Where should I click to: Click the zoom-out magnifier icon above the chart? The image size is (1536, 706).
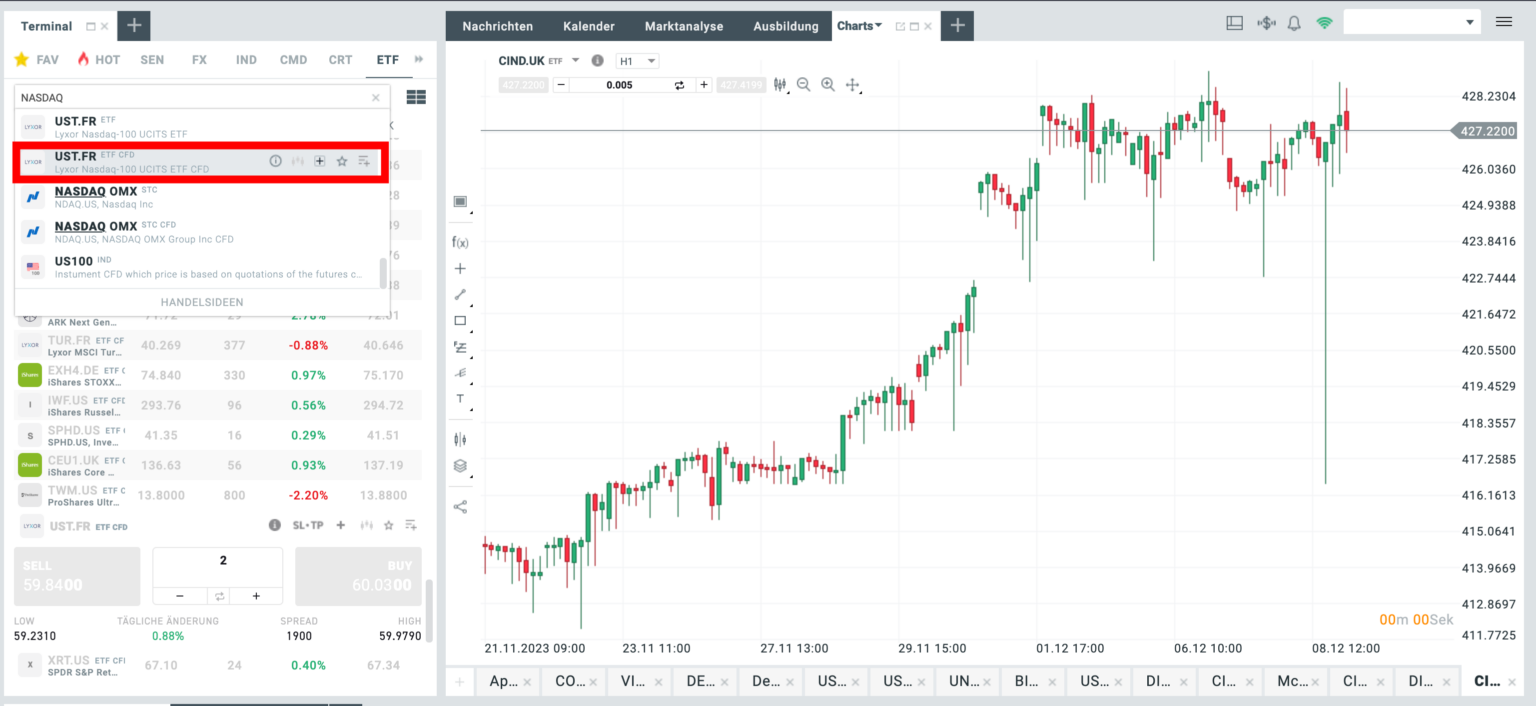pos(804,84)
